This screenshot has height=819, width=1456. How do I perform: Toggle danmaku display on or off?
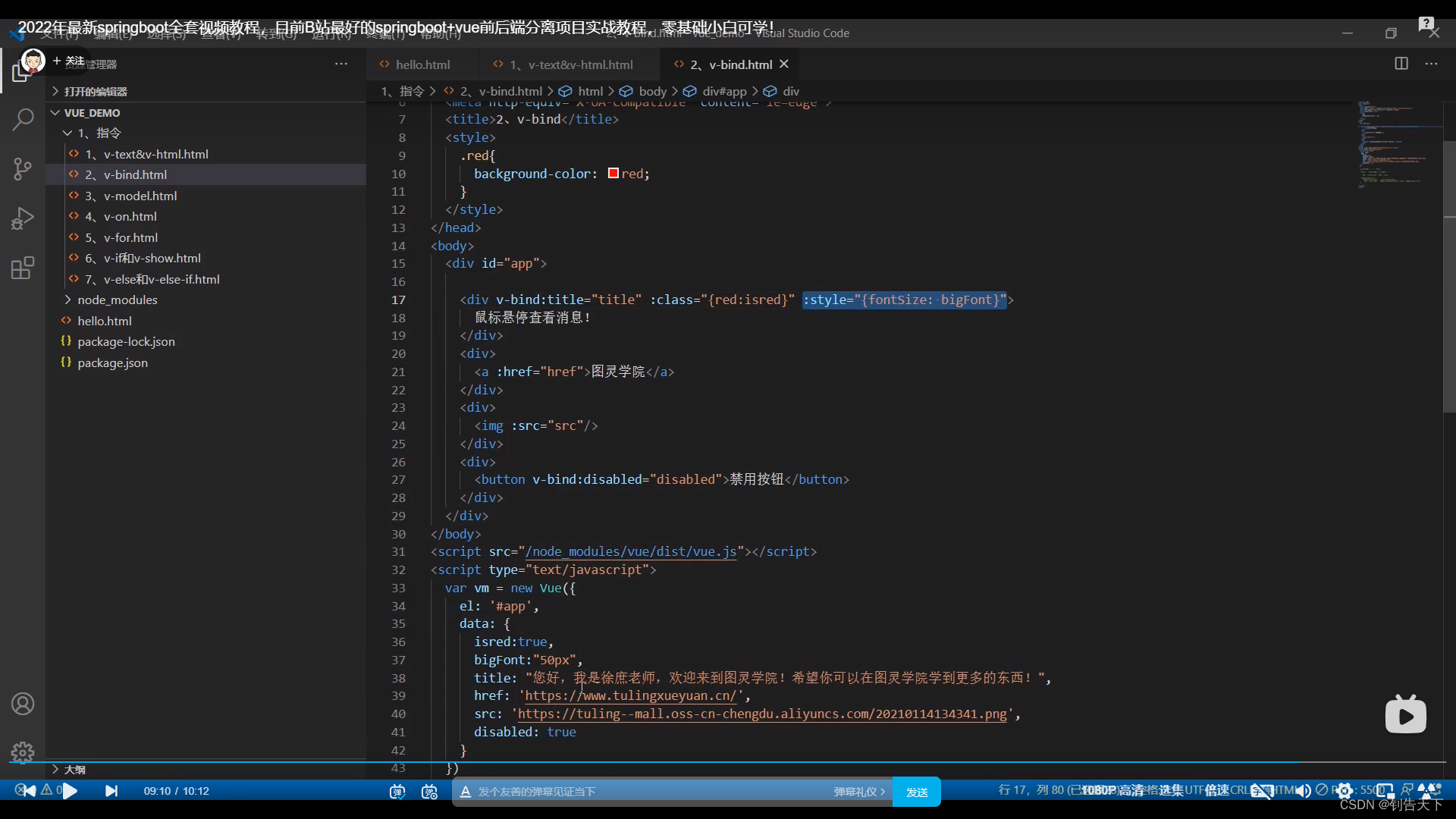click(397, 792)
